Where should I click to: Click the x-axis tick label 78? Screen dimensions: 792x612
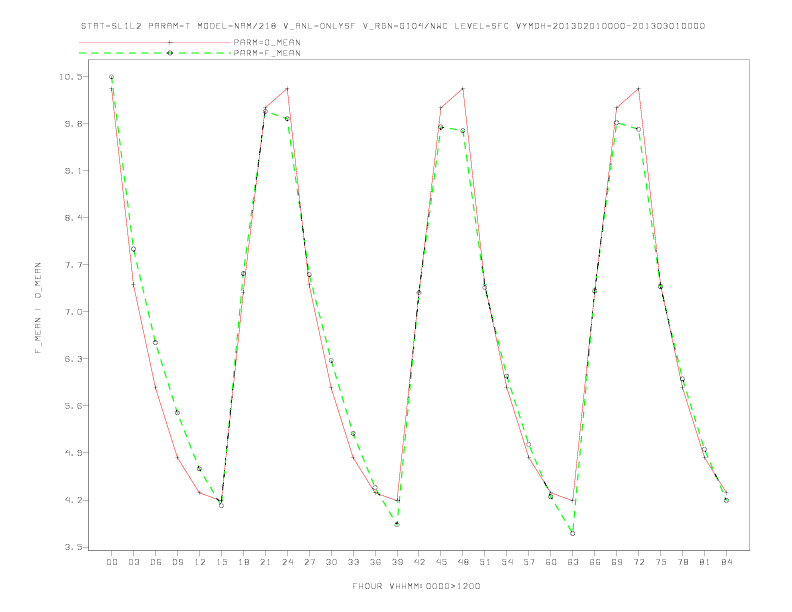coord(682,562)
